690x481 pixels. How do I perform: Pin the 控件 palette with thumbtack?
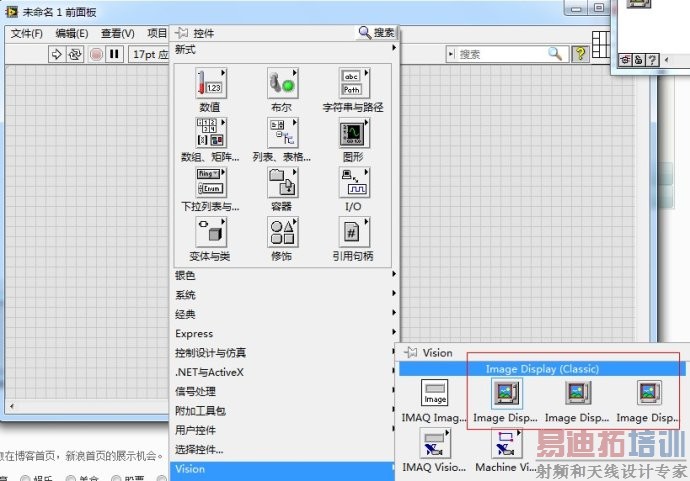click(181, 33)
